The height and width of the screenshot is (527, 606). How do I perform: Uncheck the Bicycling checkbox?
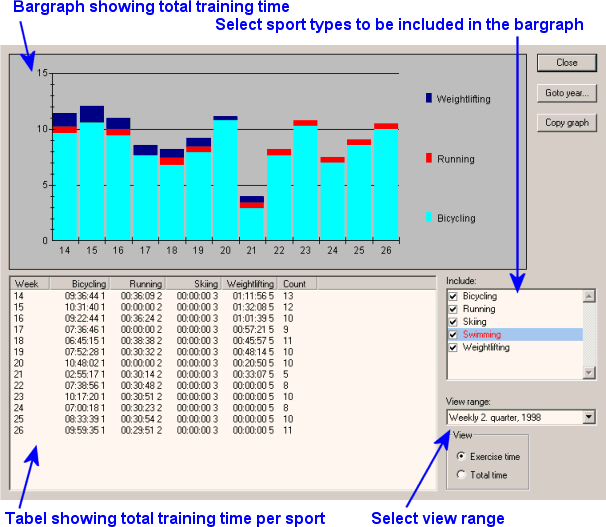coord(454,297)
